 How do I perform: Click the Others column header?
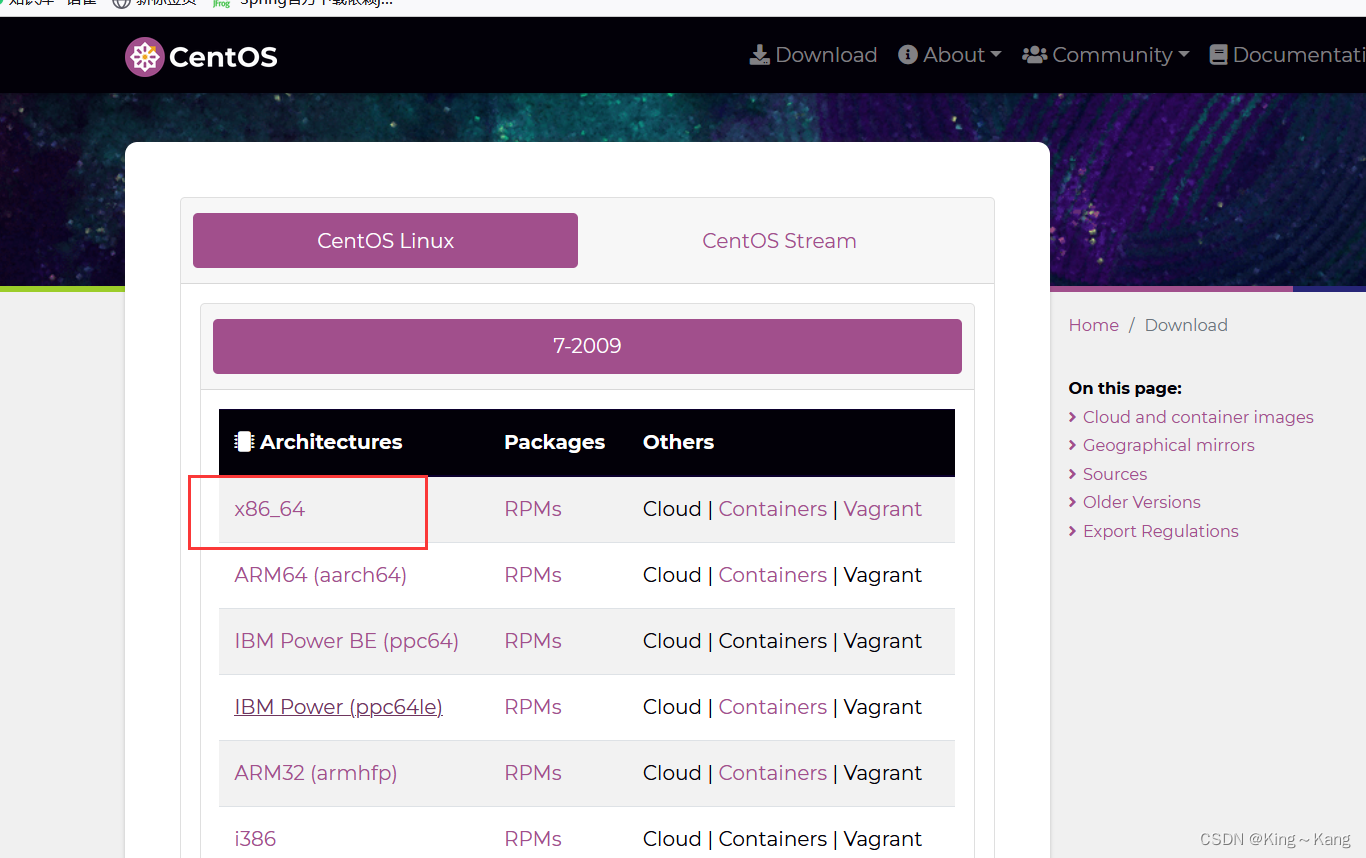pos(678,442)
